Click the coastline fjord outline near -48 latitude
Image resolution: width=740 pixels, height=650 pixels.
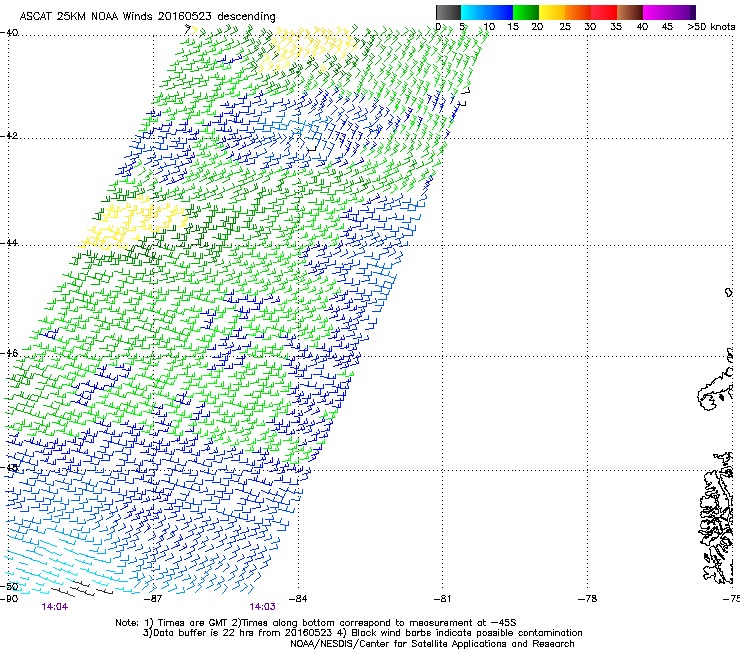pyautogui.click(x=717, y=518)
